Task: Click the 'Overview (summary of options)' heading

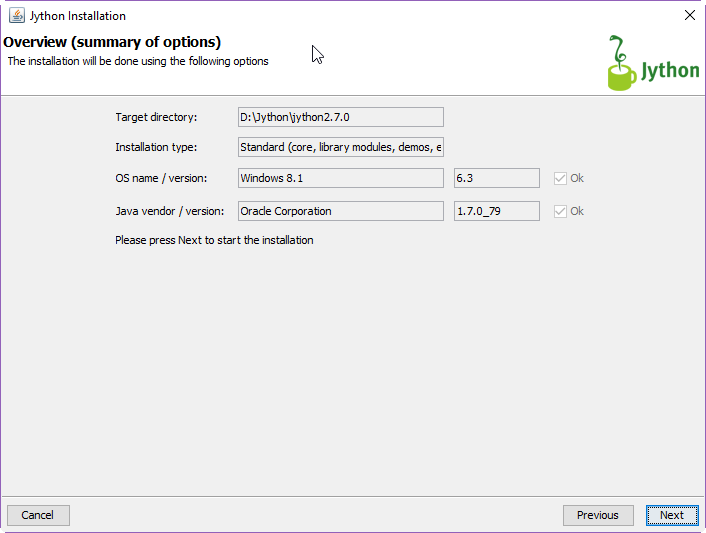Action: point(112,42)
